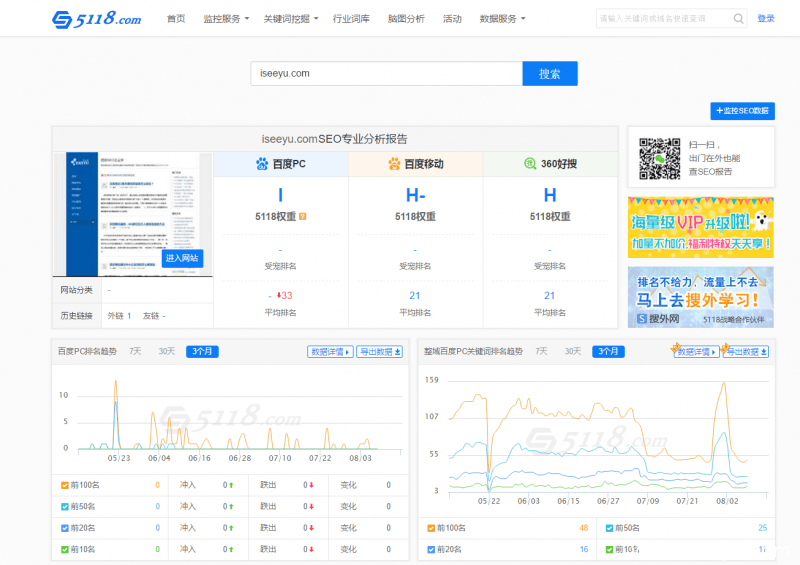800x565 pixels.
Task: Click the 前20名 value 16 in right chart
Action: click(x=584, y=550)
